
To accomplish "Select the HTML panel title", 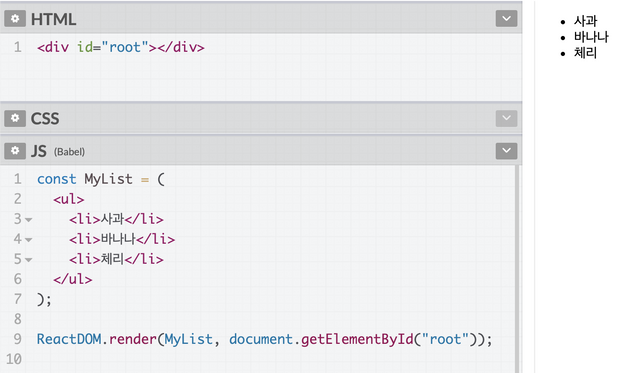I will point(53,19).
